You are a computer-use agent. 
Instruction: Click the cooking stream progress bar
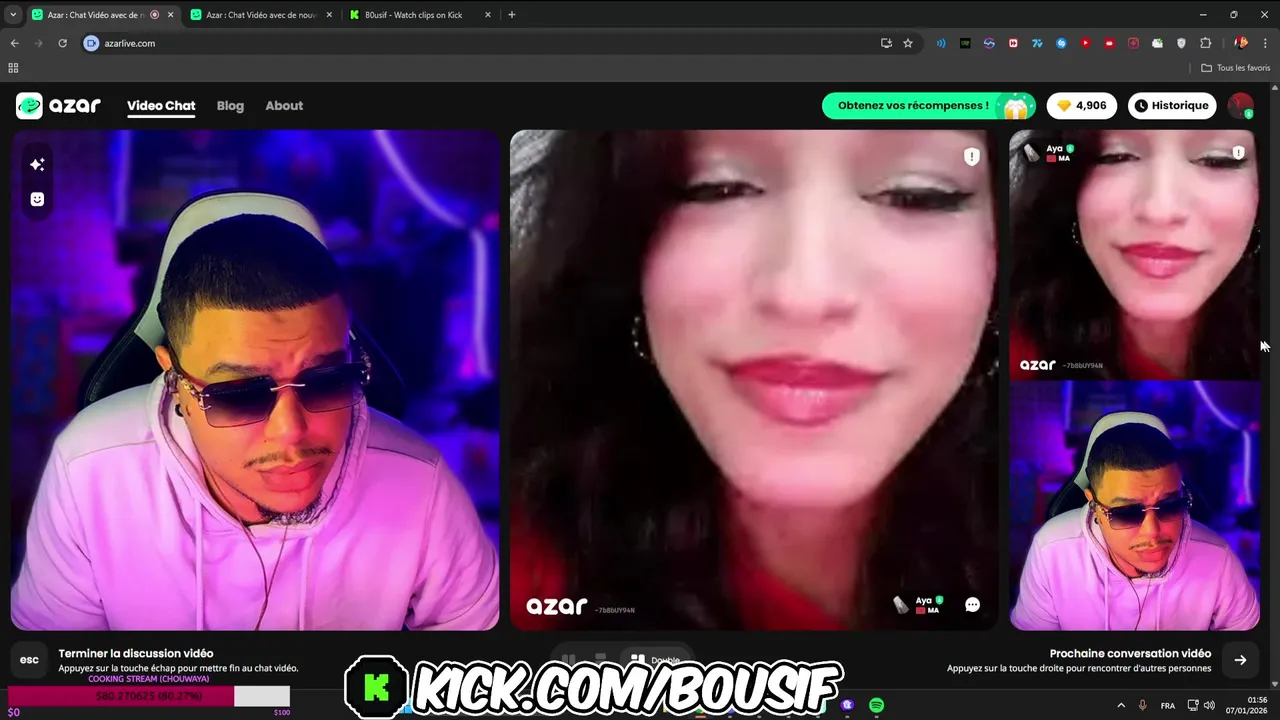pyautogui.click(x=148, y=696)
